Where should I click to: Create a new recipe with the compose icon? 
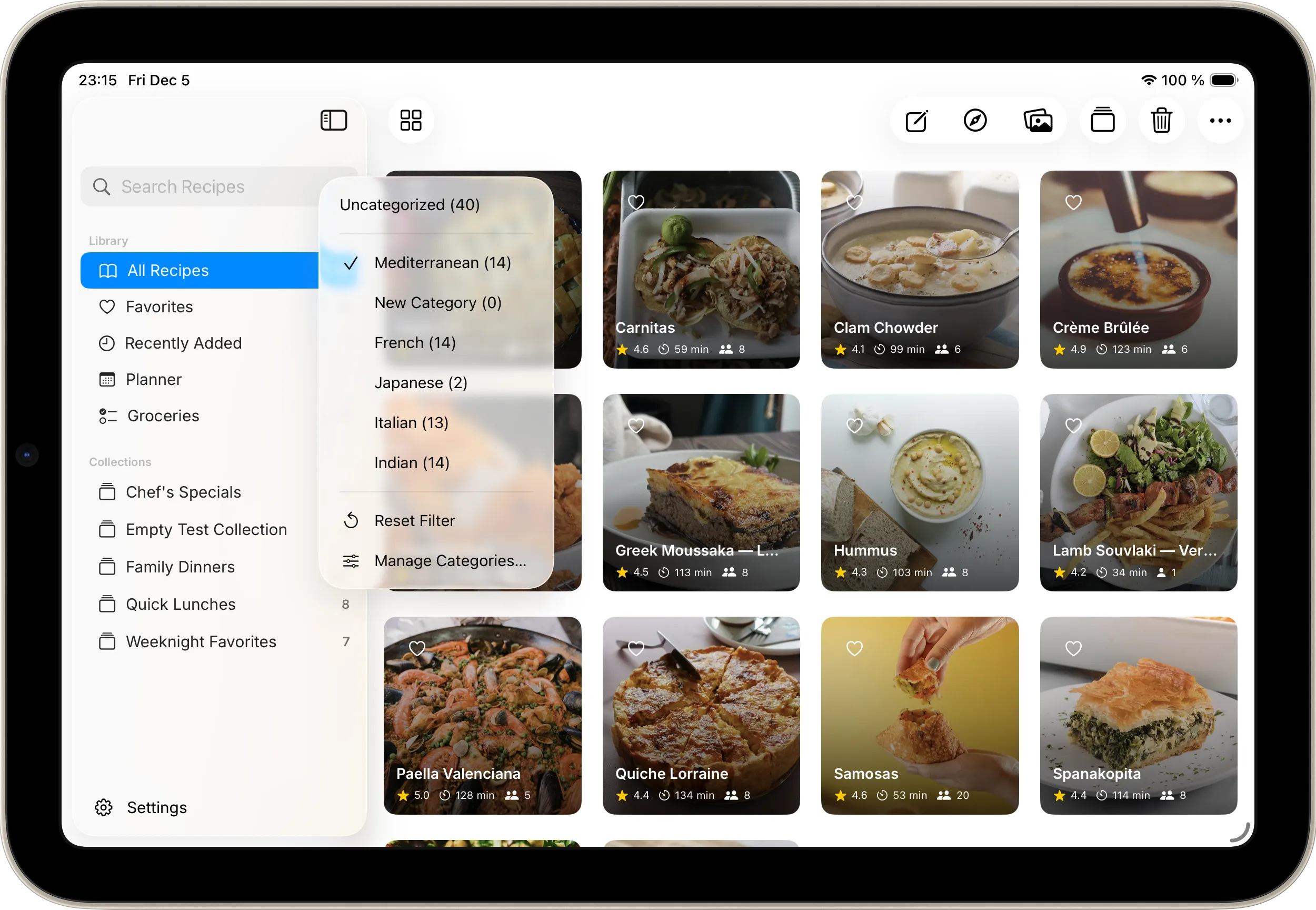point(916,120)
